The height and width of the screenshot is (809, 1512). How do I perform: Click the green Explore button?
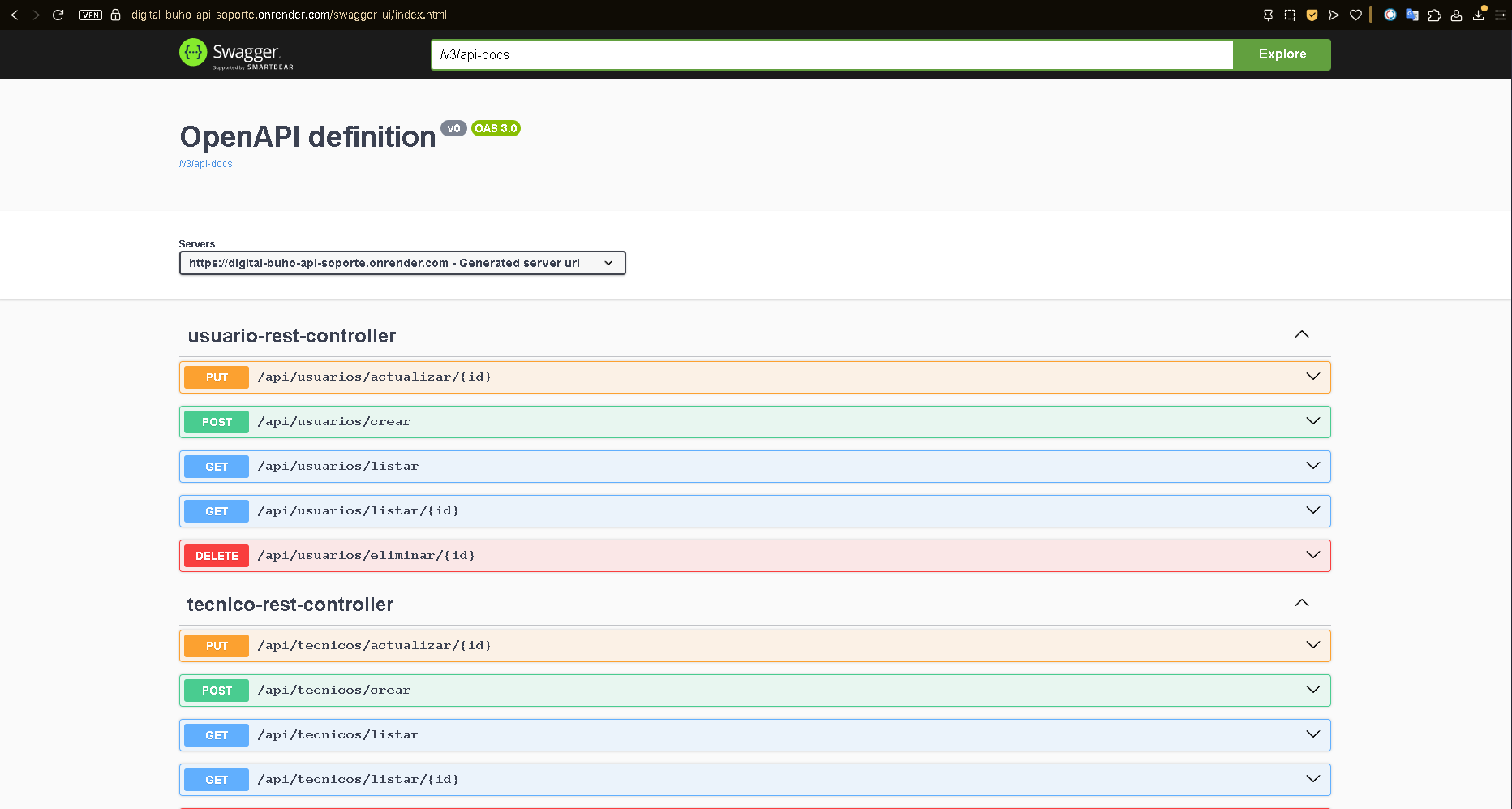click(x=1282, y=54)
